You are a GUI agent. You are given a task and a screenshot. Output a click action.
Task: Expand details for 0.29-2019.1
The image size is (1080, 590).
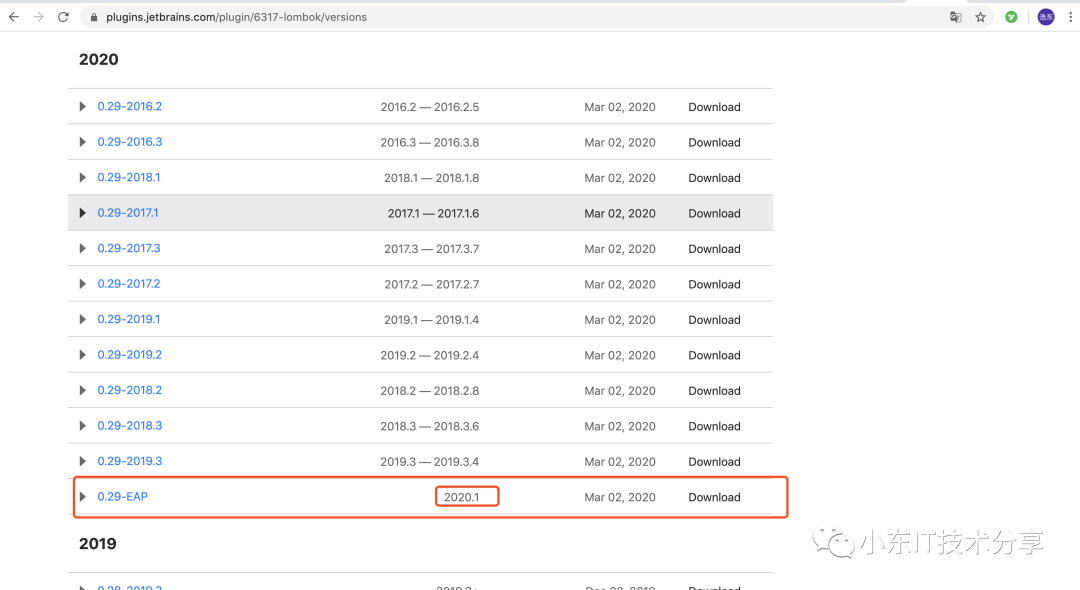tap(83, 319)
